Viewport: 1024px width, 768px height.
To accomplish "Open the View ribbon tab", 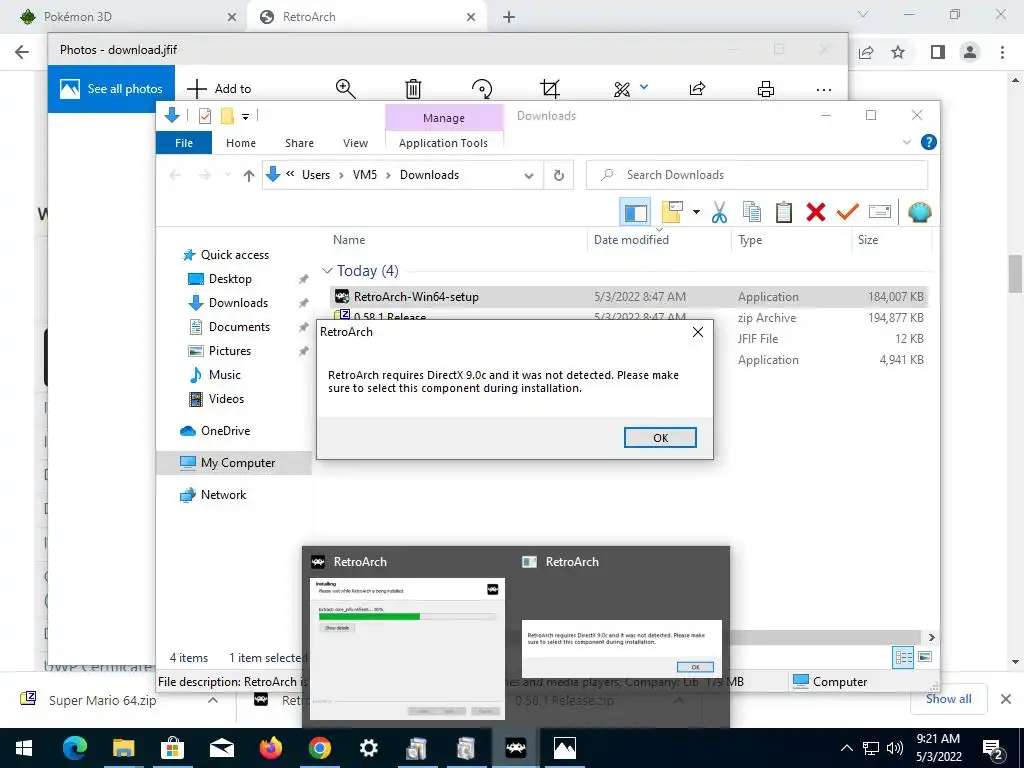I will click(x=355, y=142).
